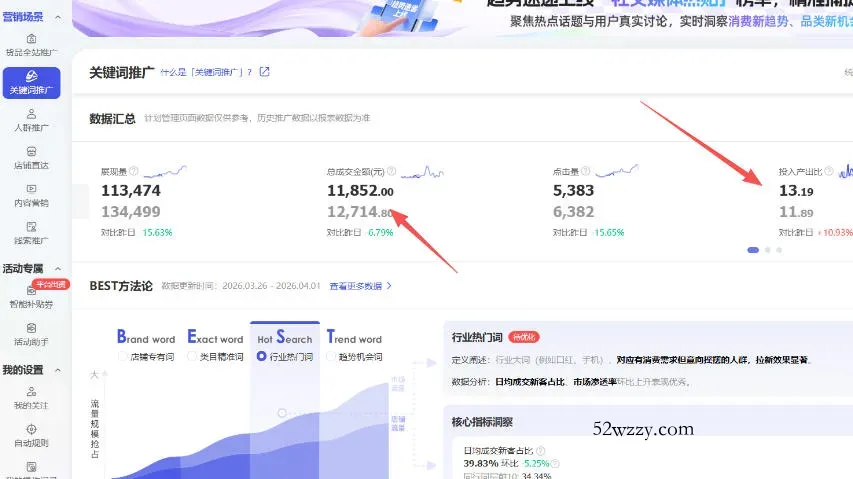The image size is (853, 479).
Task: Click the 15.65% comparison under 点击量
Action: 609,233
